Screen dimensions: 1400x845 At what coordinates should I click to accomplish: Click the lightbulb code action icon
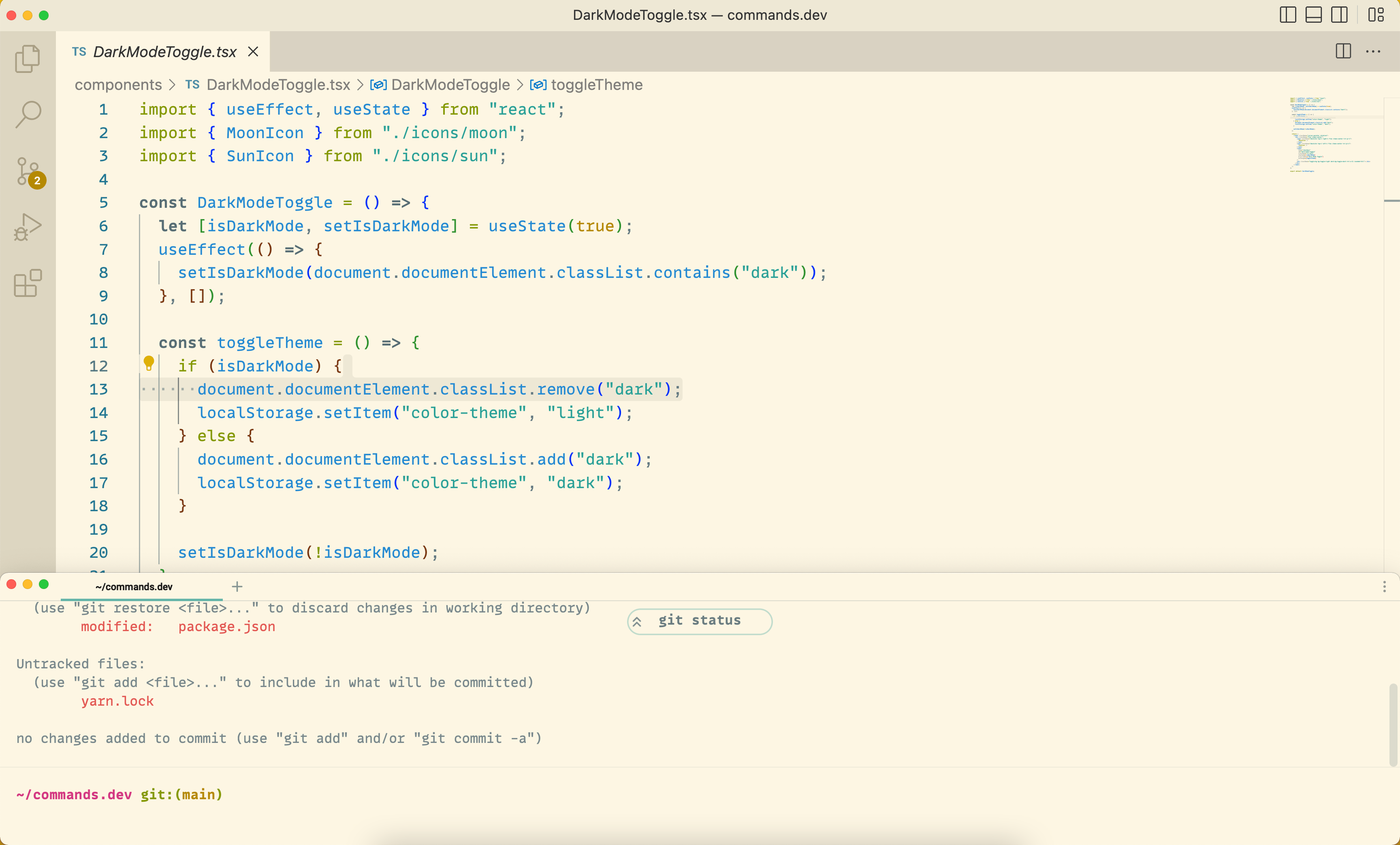[x=149, y=363]
